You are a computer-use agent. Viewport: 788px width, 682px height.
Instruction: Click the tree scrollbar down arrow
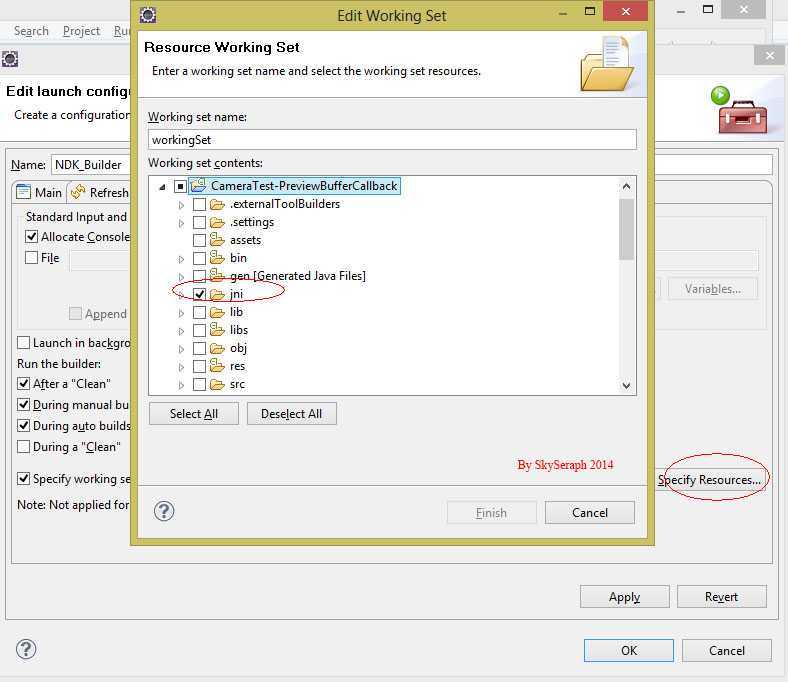[x=626, y=385]
